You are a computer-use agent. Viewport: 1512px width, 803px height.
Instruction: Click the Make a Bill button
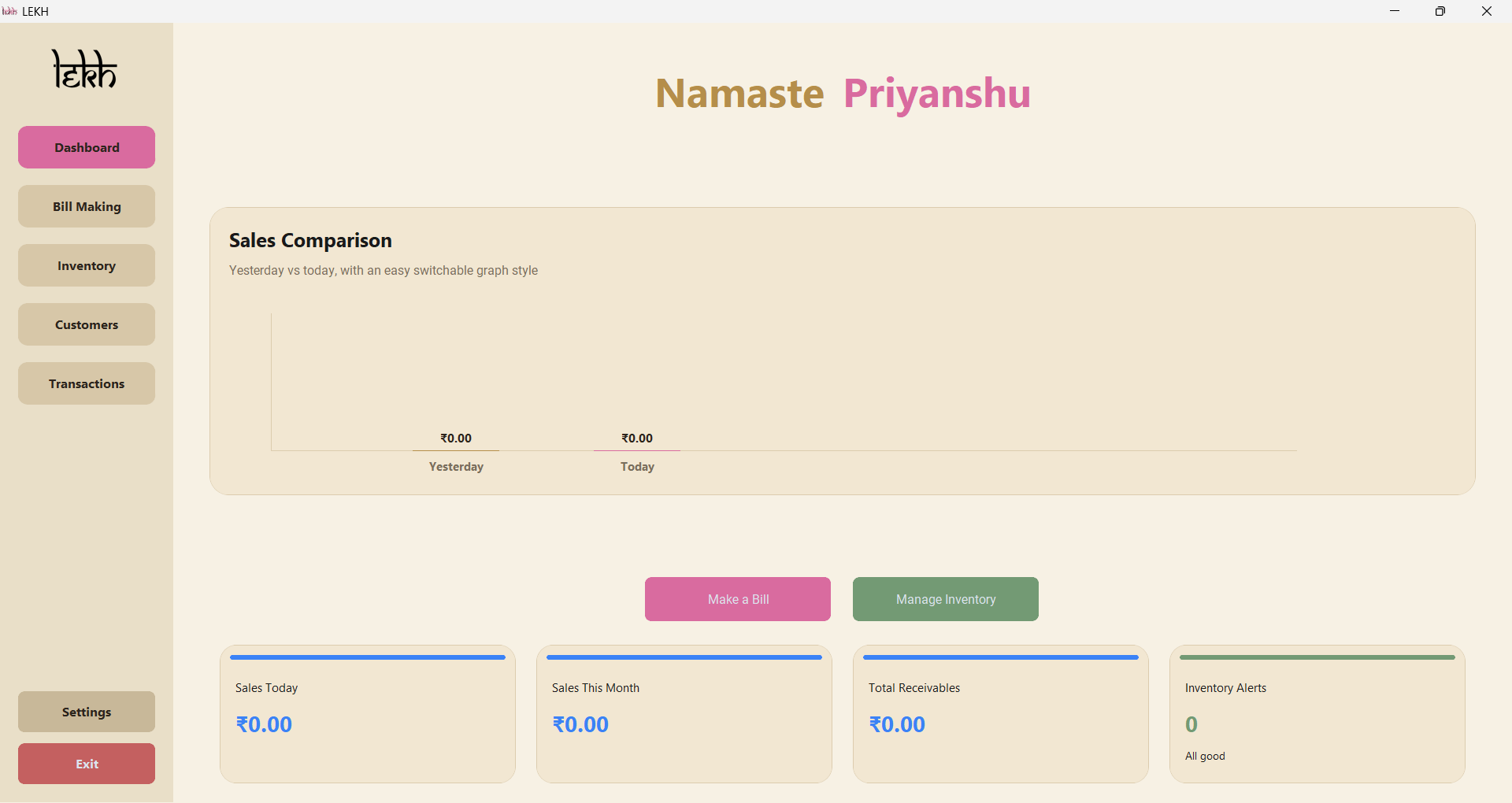click(737, 598)
